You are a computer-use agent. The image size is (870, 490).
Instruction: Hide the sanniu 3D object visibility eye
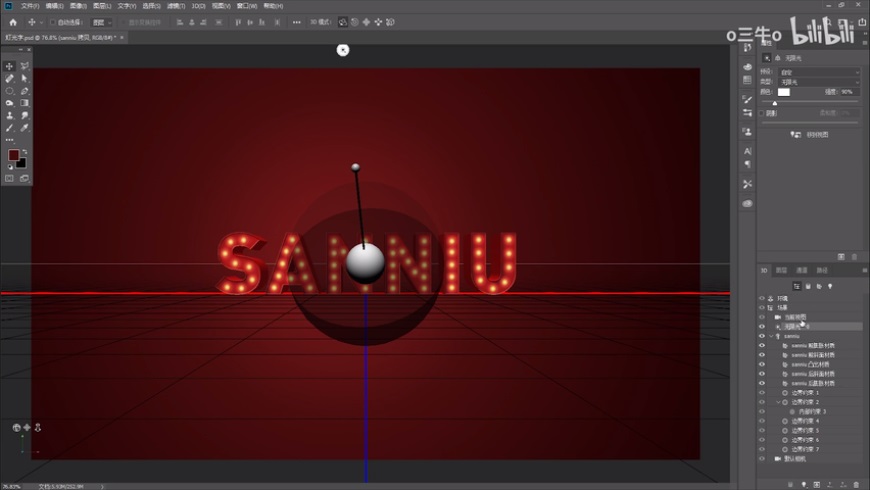click(x=761, y=336)
